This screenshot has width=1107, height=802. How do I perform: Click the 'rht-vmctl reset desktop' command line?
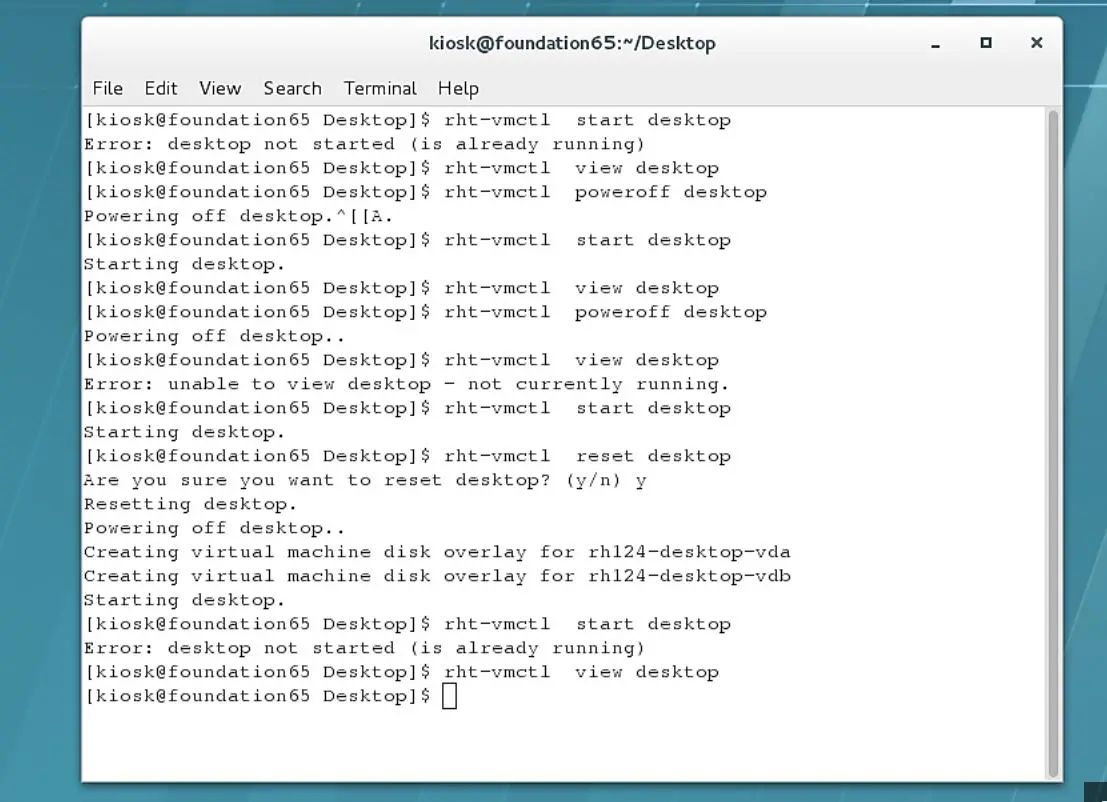point(587,456)
